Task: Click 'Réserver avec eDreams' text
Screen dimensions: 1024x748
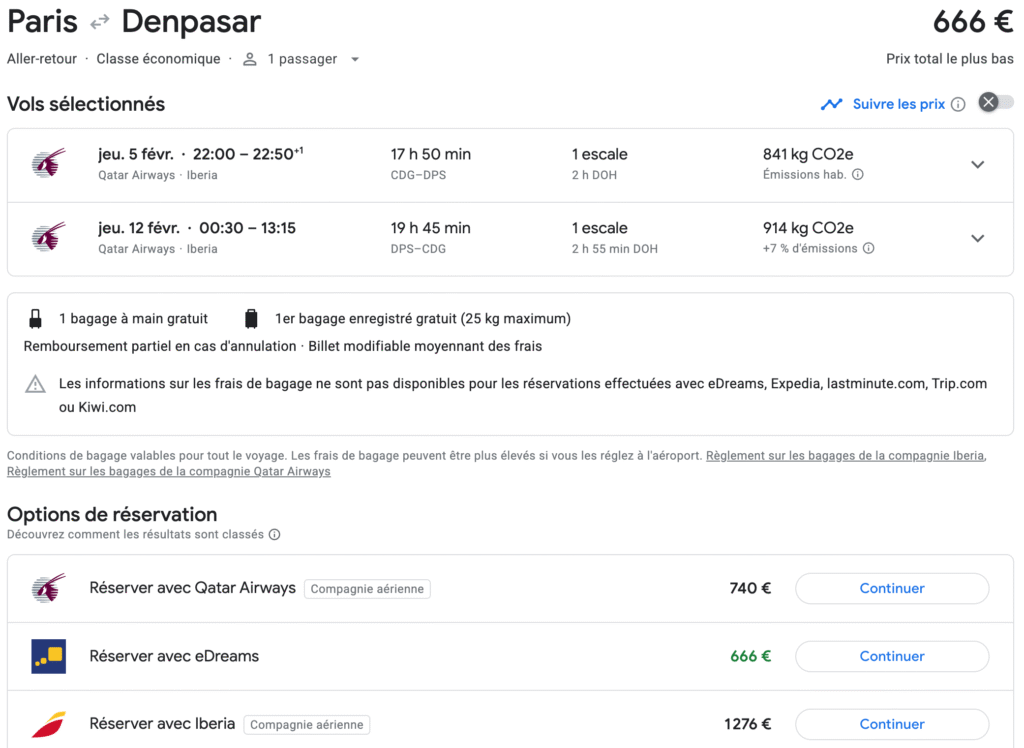Action: coord(174,656)
